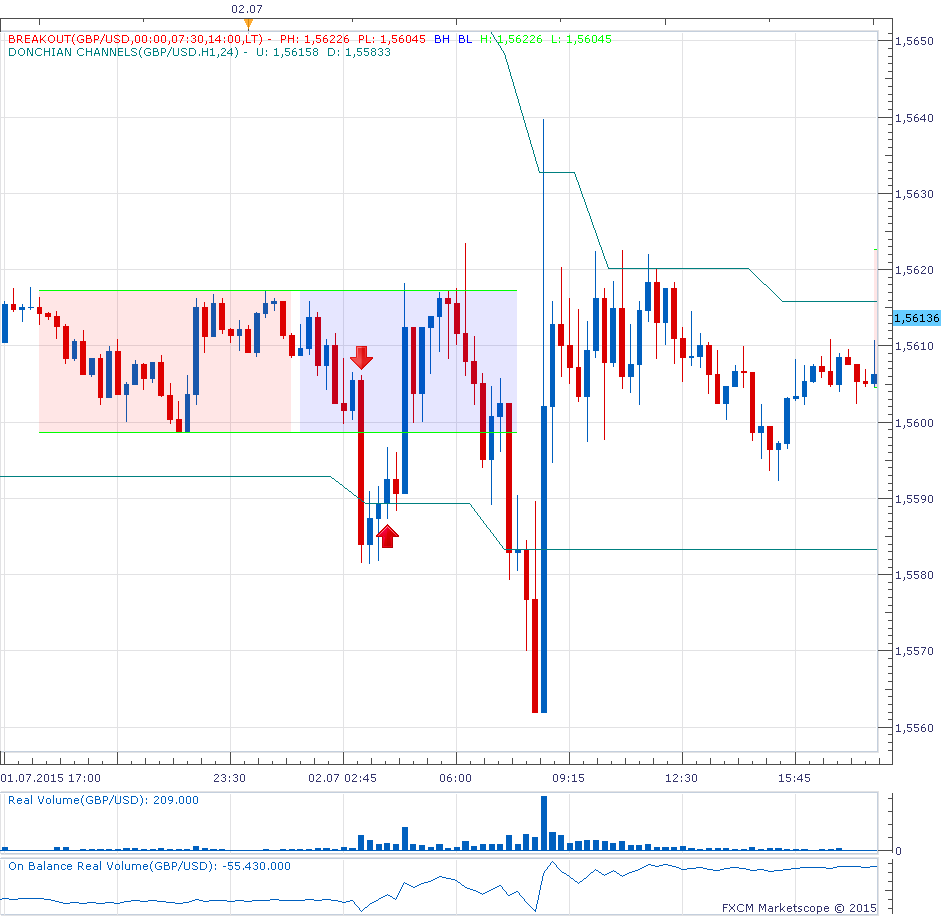950x916 pixels.
Task: Click the 1,5650 price axis label
Action: tap(914, 41)
